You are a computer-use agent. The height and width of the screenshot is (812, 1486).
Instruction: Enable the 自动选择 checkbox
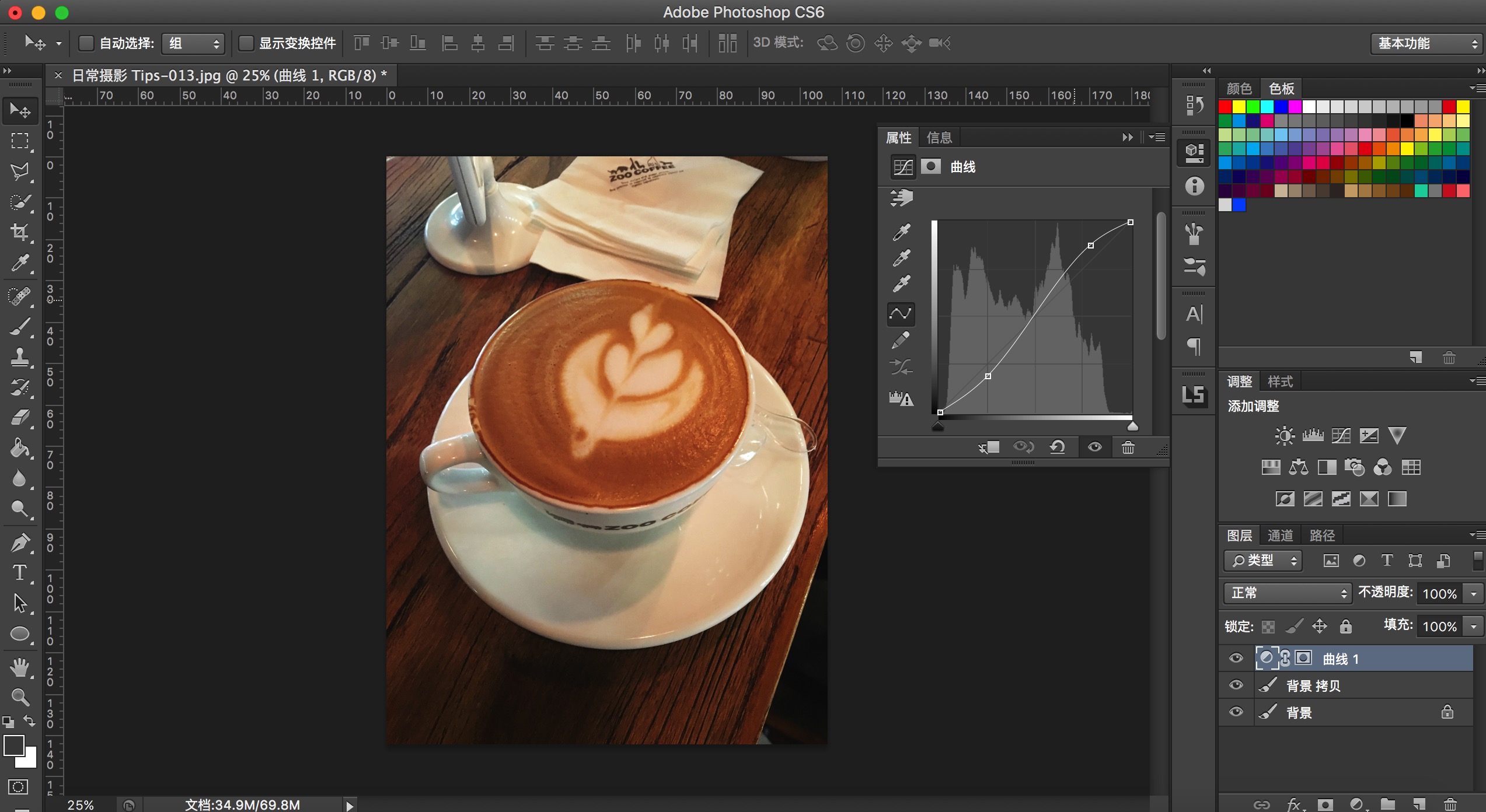click(86, 43)
